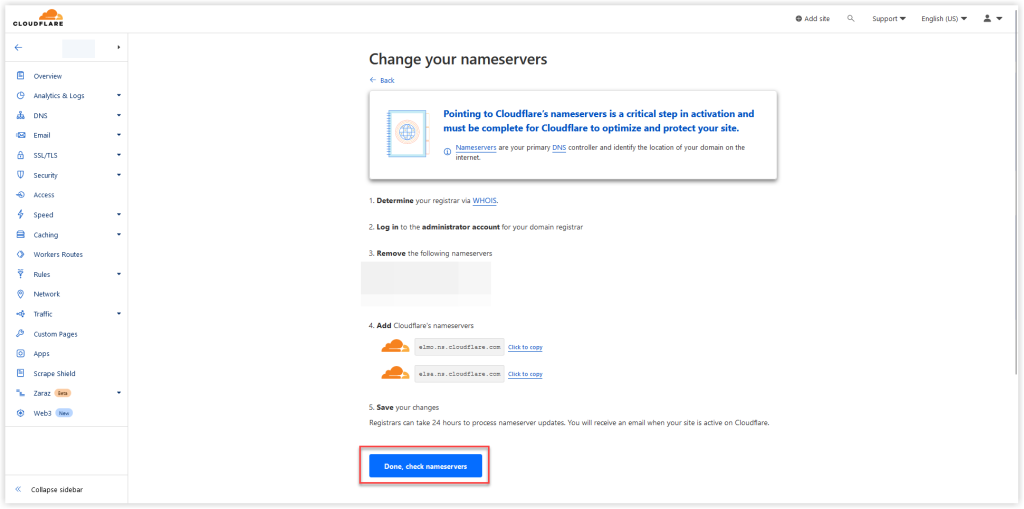The height and width of the screenshot is (509, 1024).
Task: Expand the Email submenu arrow
Action: click(x=119, y=135)
